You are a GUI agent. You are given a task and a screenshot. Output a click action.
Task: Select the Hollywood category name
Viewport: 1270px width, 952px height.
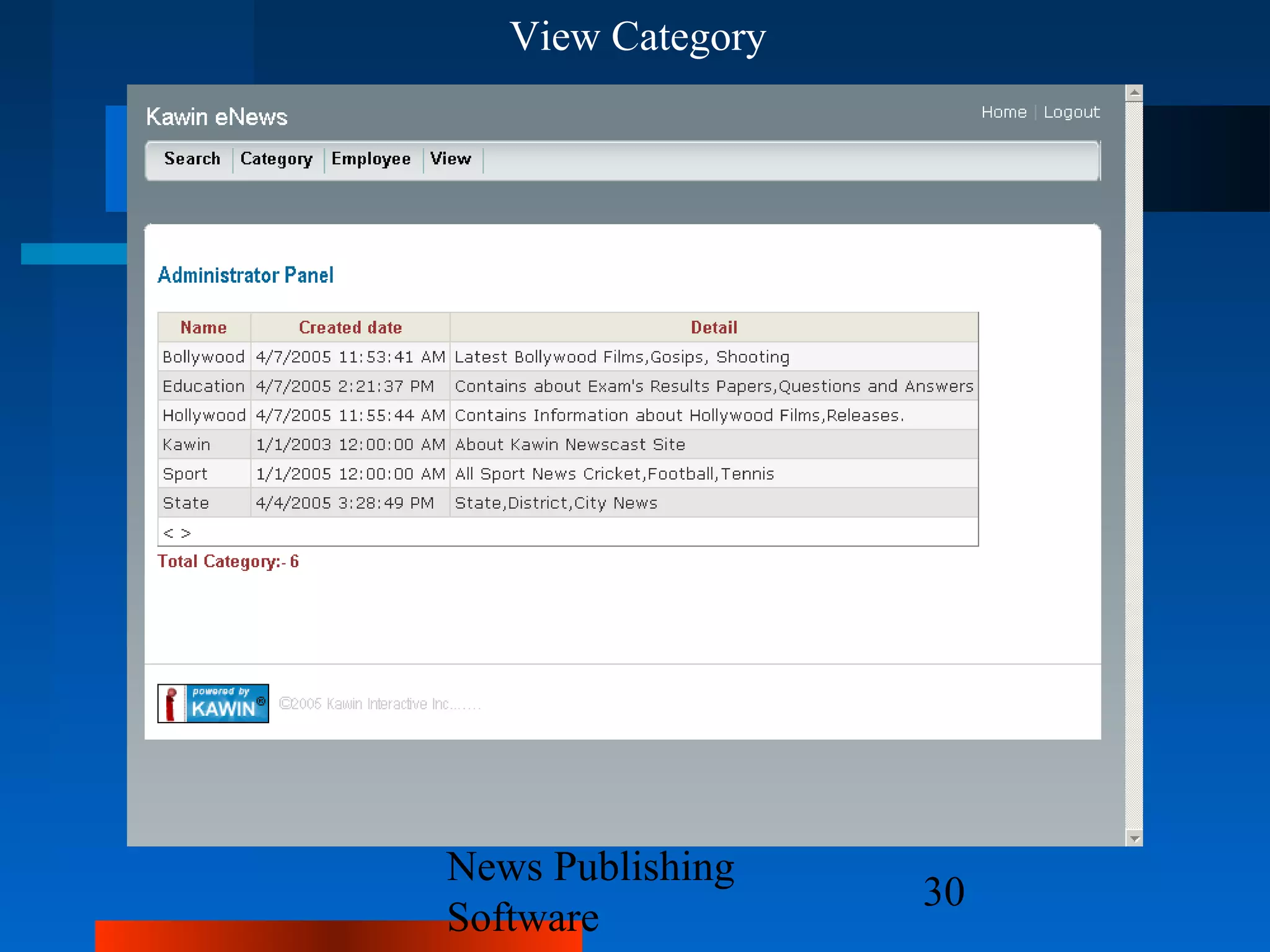204,415
